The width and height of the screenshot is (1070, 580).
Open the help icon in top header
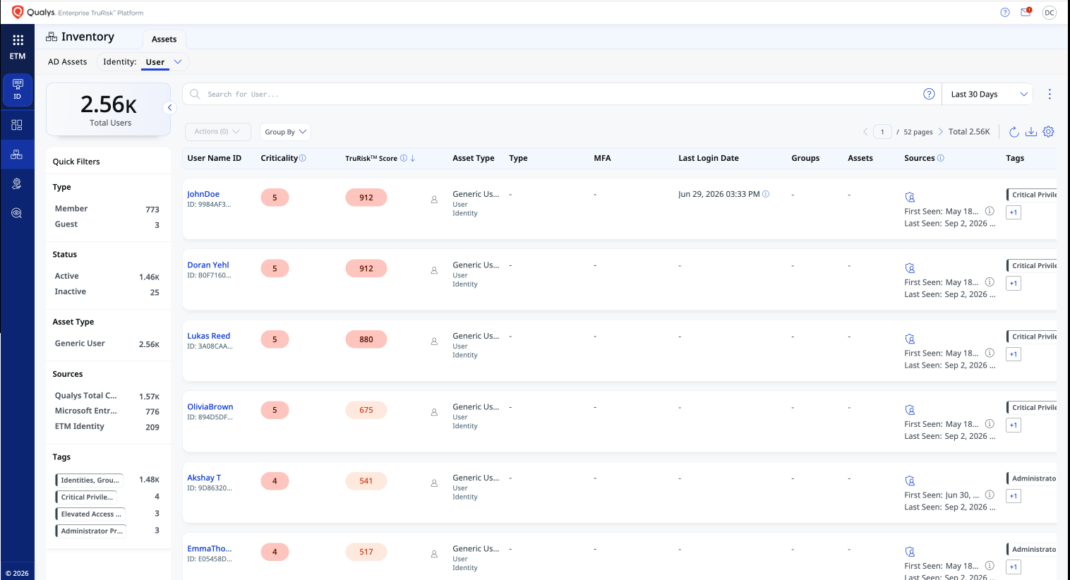pos(1004,12)
